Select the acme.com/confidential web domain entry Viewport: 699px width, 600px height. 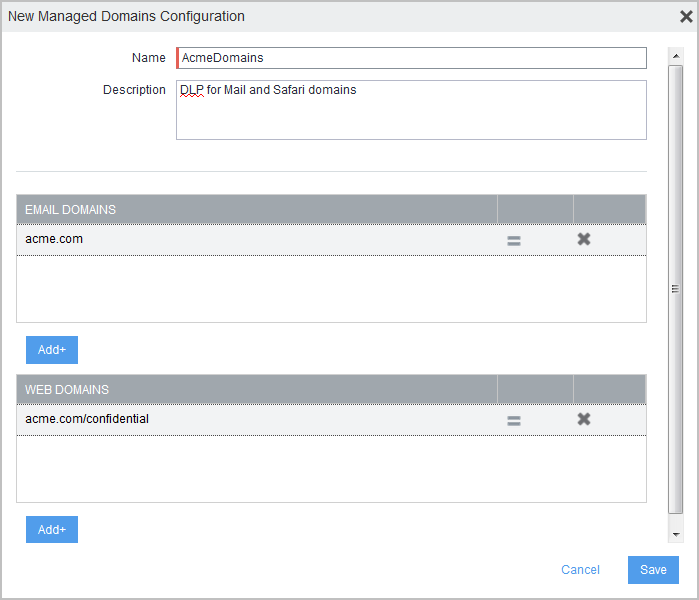pos(331,420)
